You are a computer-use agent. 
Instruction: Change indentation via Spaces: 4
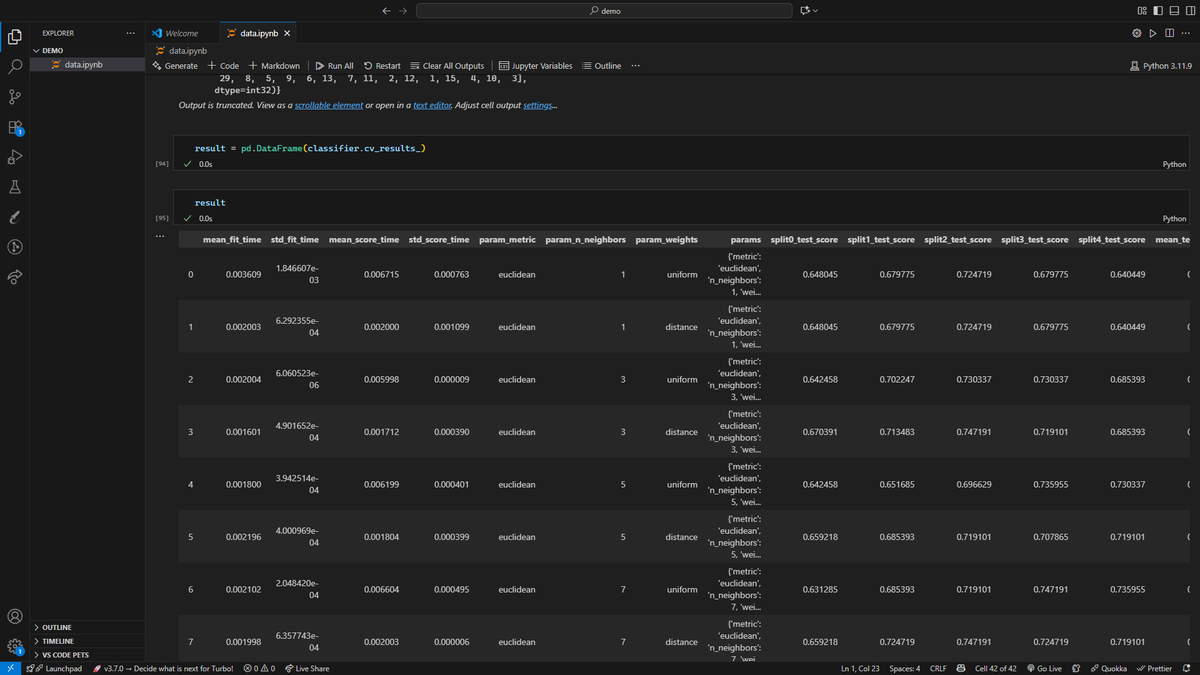point(905,668)
